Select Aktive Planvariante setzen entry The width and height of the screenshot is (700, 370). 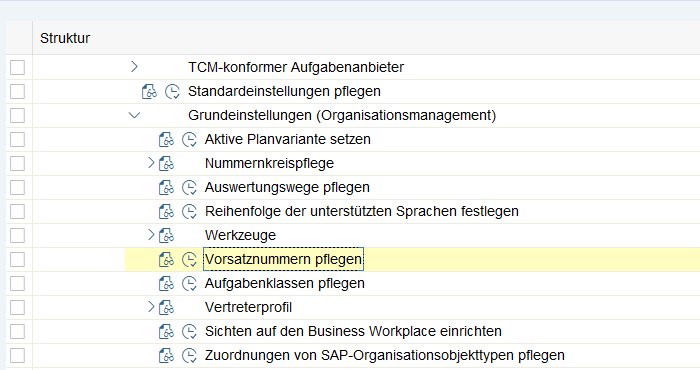[288, 140]
